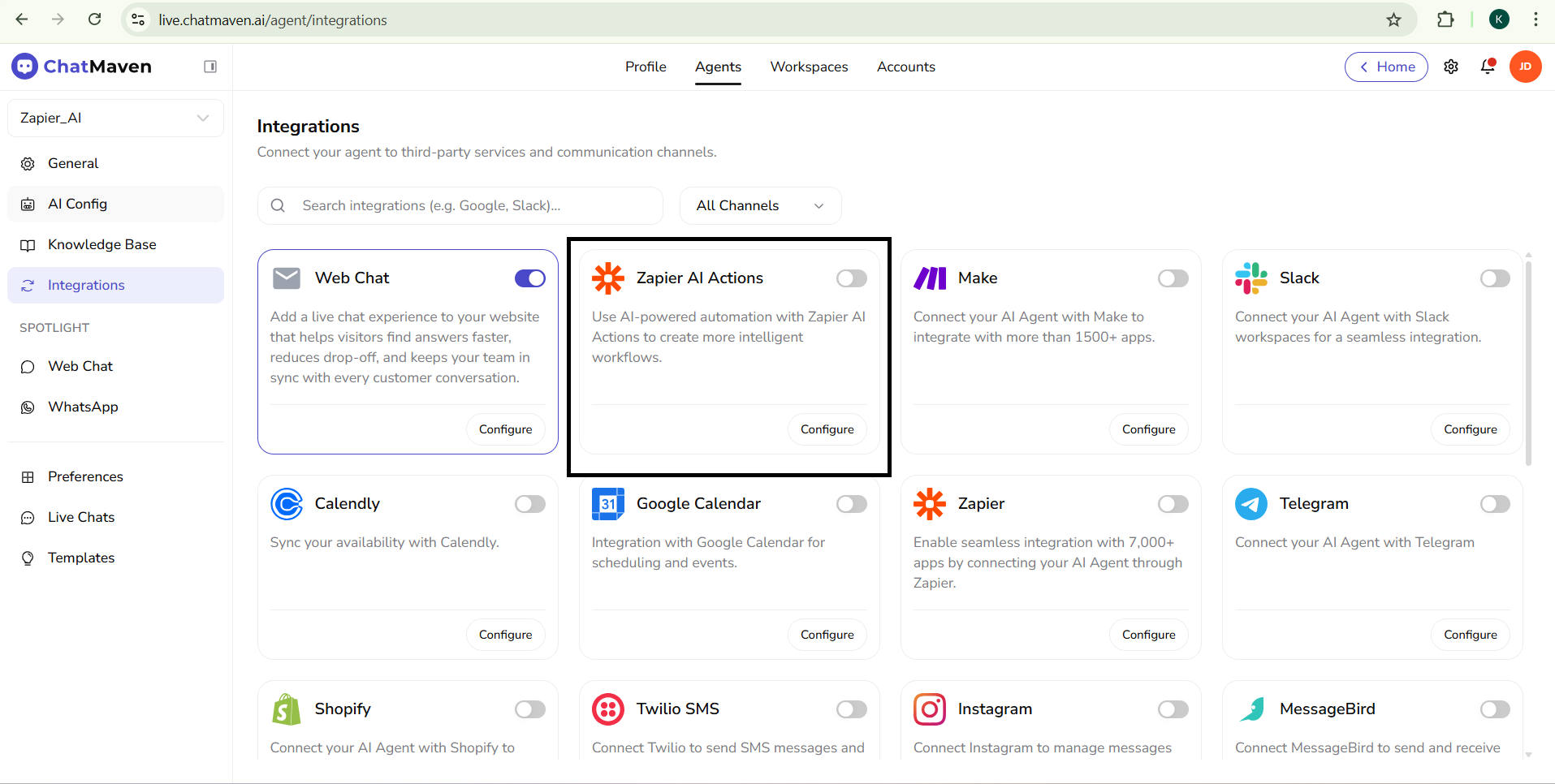Collapse the sidebar panel icon

[x=210, y=67]
